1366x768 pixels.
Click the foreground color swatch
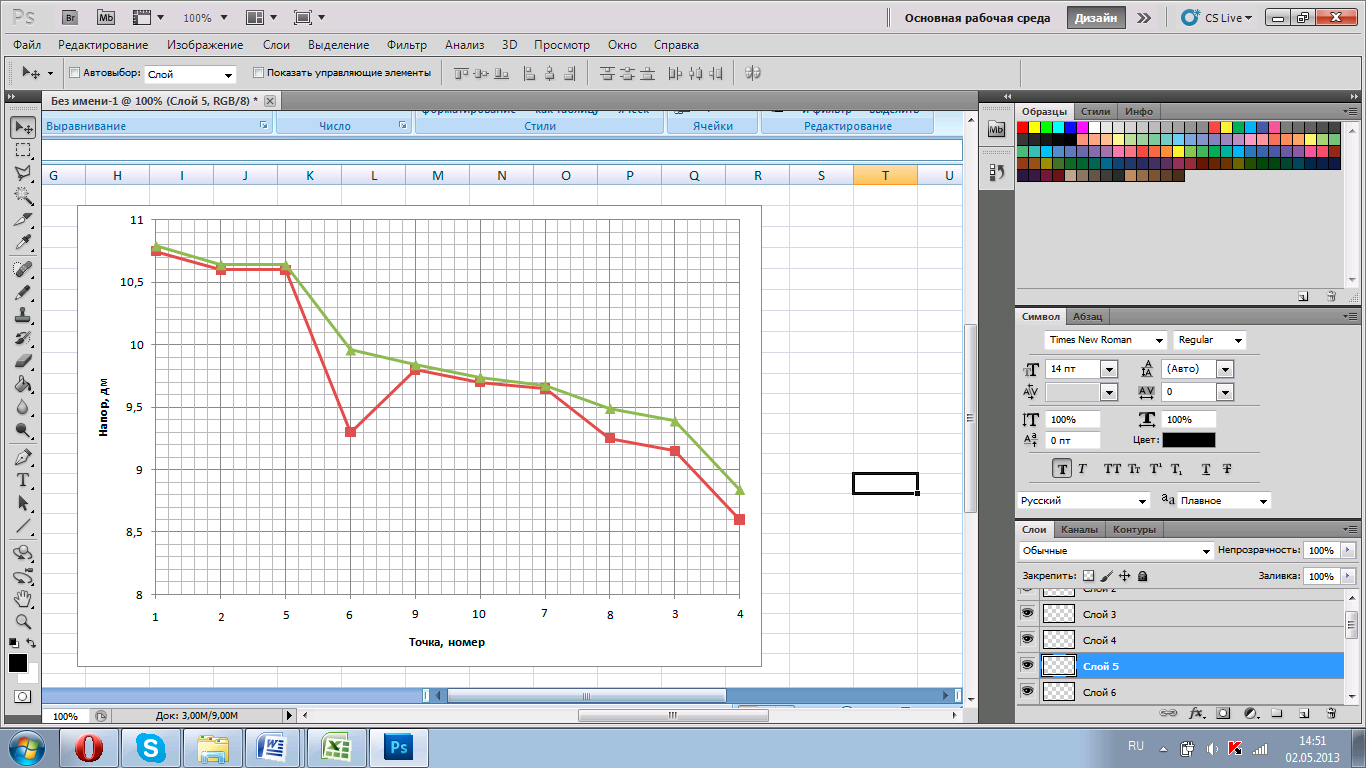(x=18, y=663)
